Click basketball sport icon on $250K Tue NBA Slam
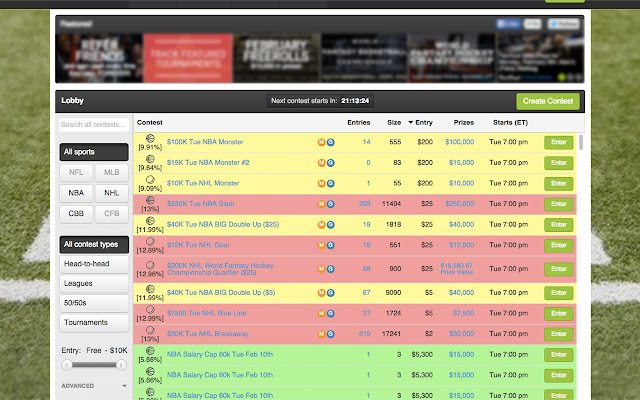 coord(150,200)
